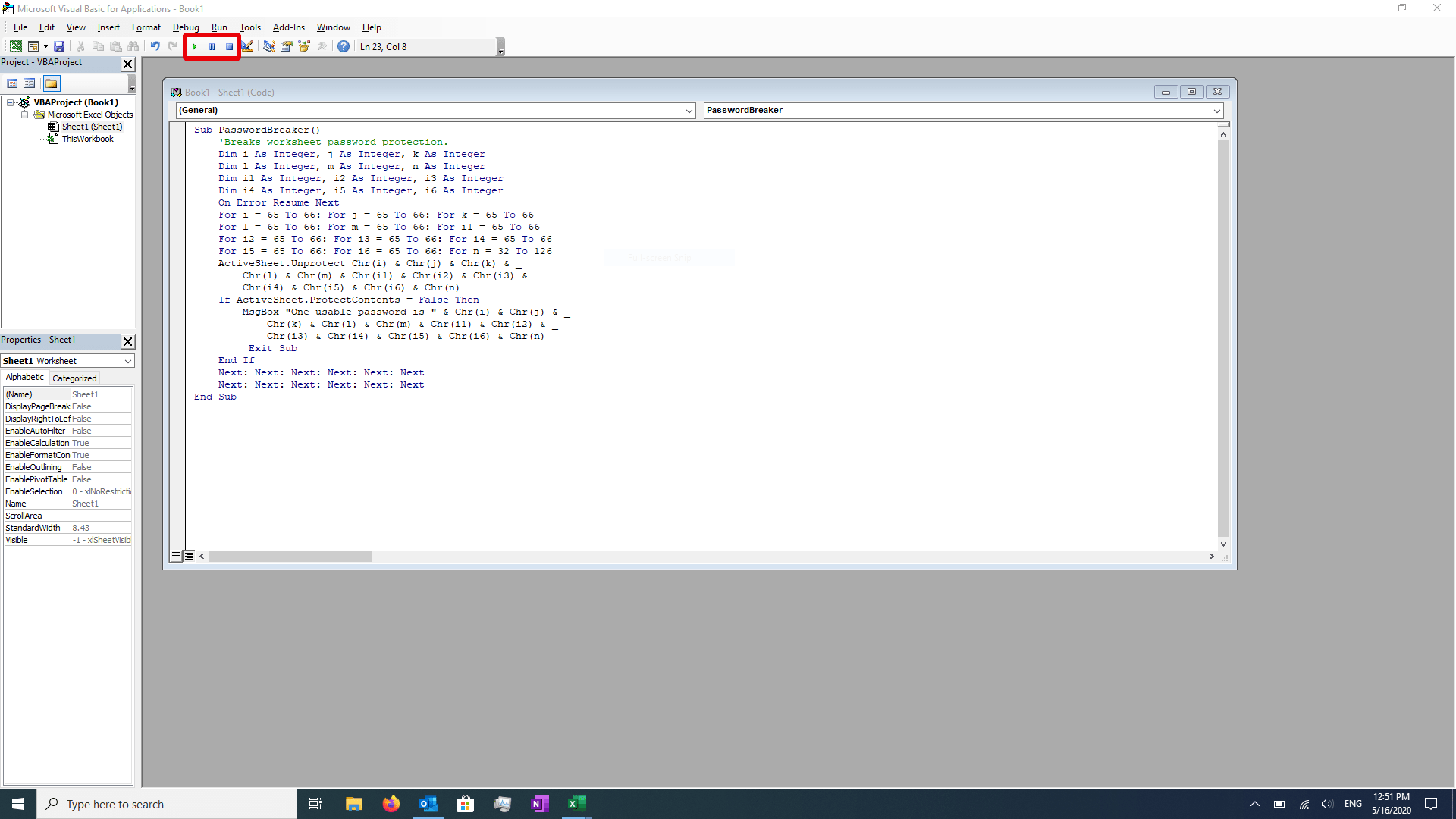Image resolution: width=1456 pixels, height=819 pixels.
Task: Open the Project Explorer toolbar icon
Action: pyautogui.click(x=268, y=47)
